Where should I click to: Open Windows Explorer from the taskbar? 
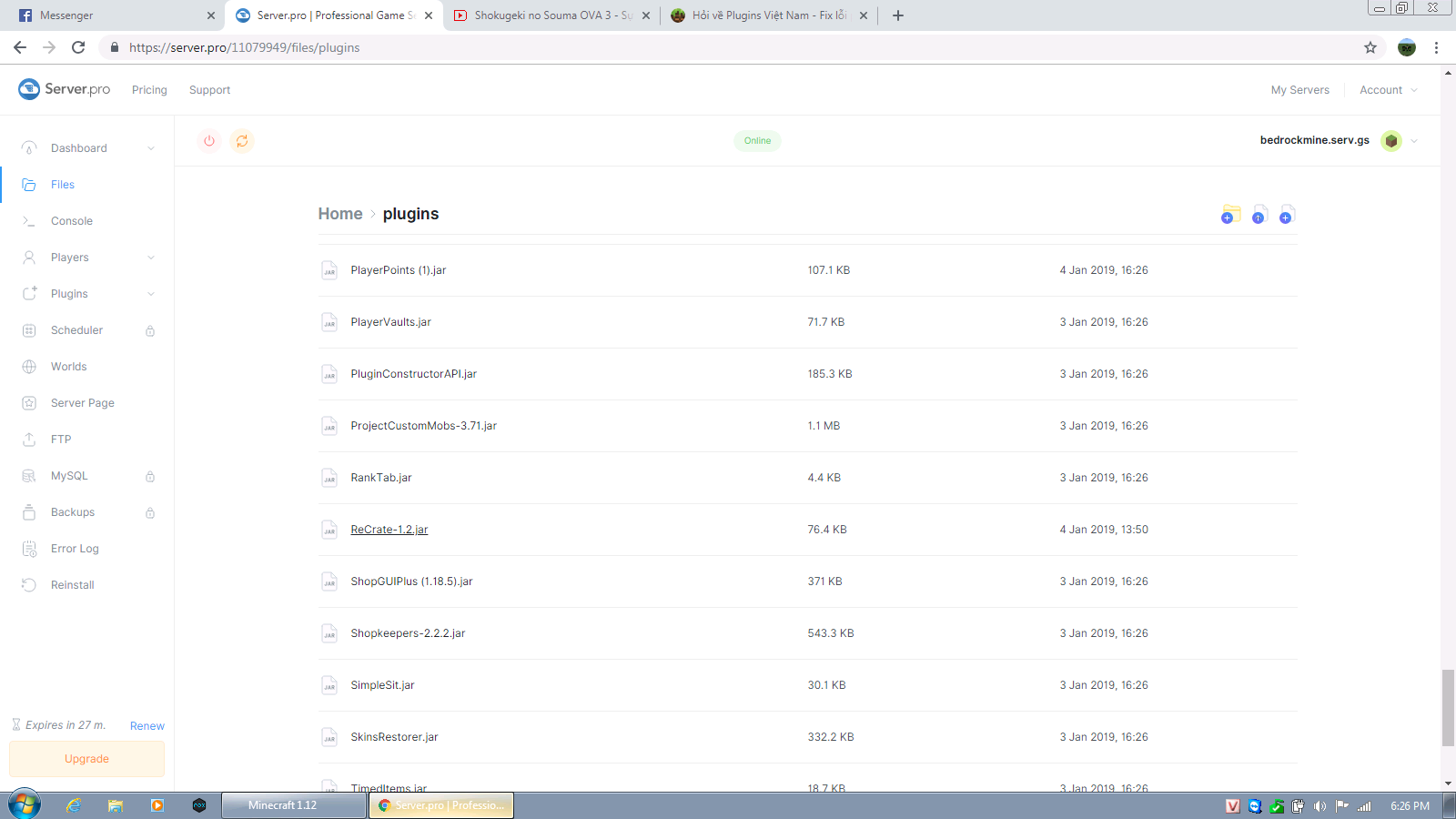click(116, 805)
